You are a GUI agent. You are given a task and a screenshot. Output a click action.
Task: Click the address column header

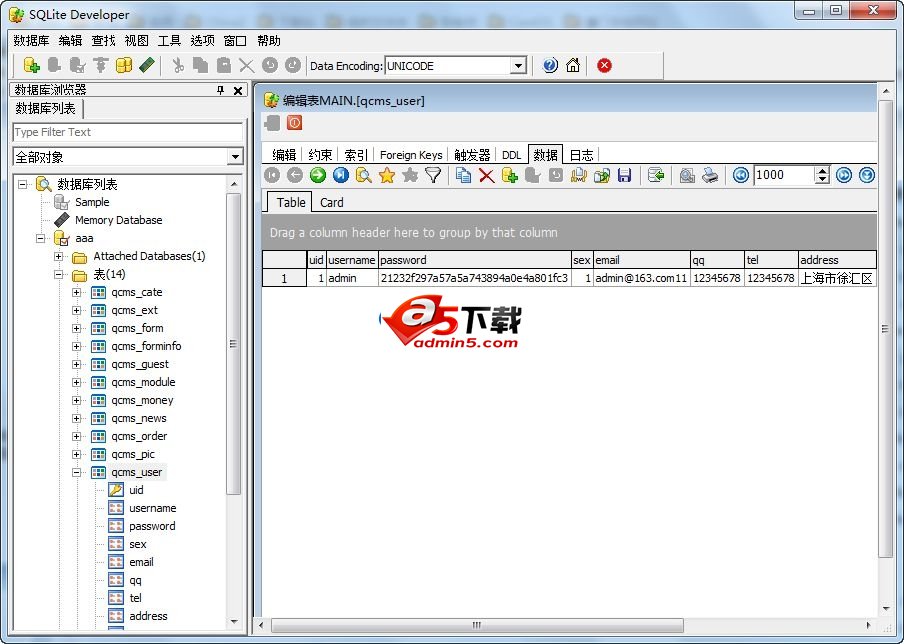pos(837,259)
